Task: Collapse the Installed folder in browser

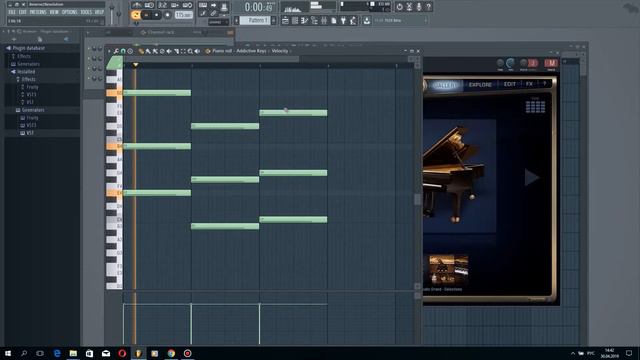Action: 13,71
